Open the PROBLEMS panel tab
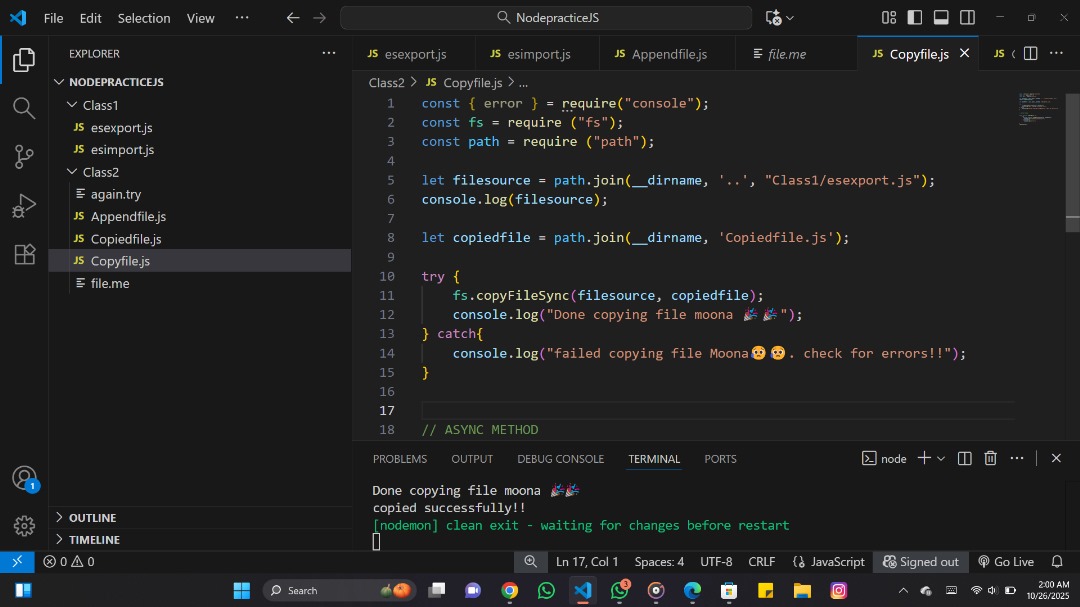1080x607 pixels. click(399, 459)
